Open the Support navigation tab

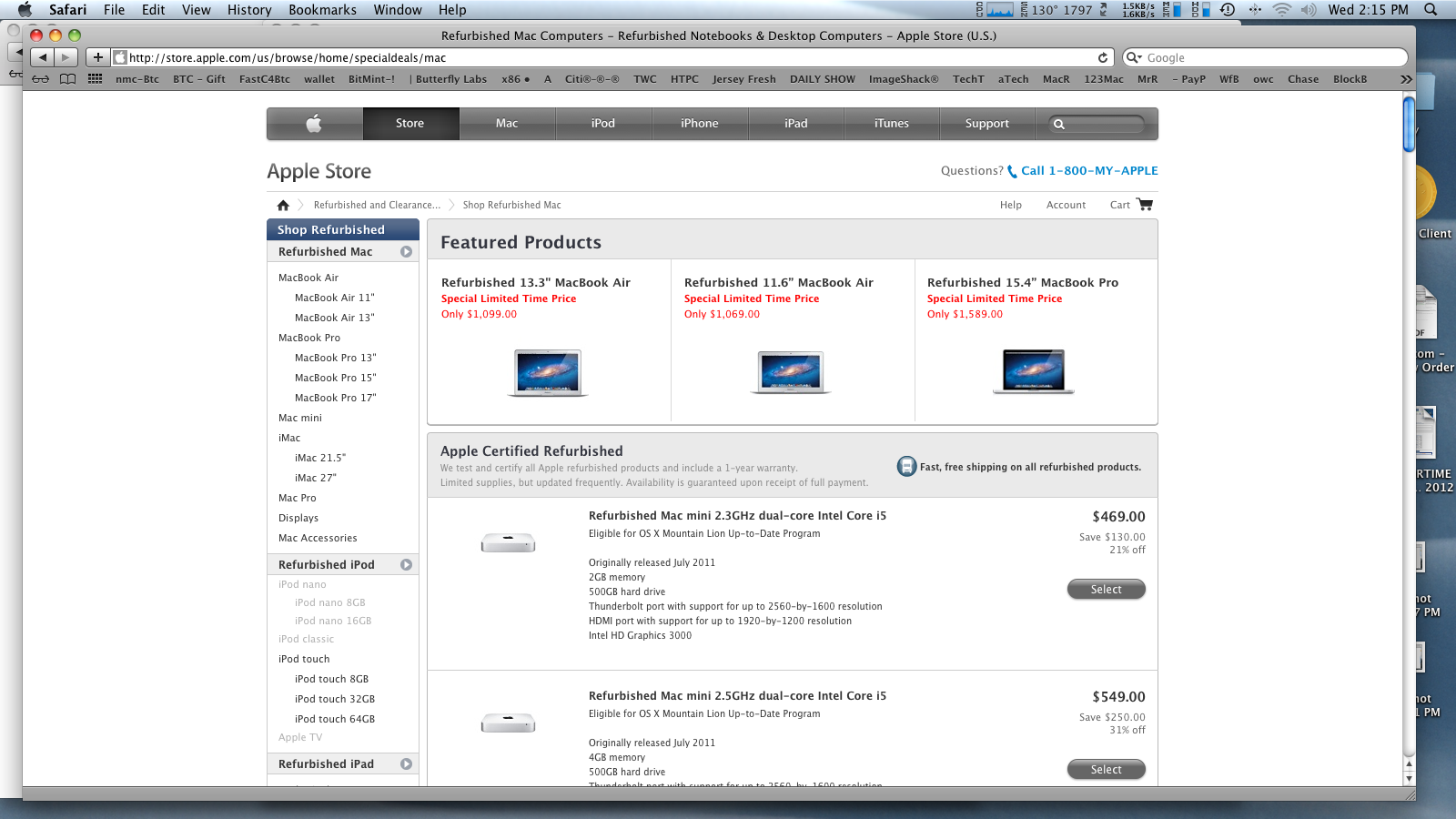(x=987, y=124)
